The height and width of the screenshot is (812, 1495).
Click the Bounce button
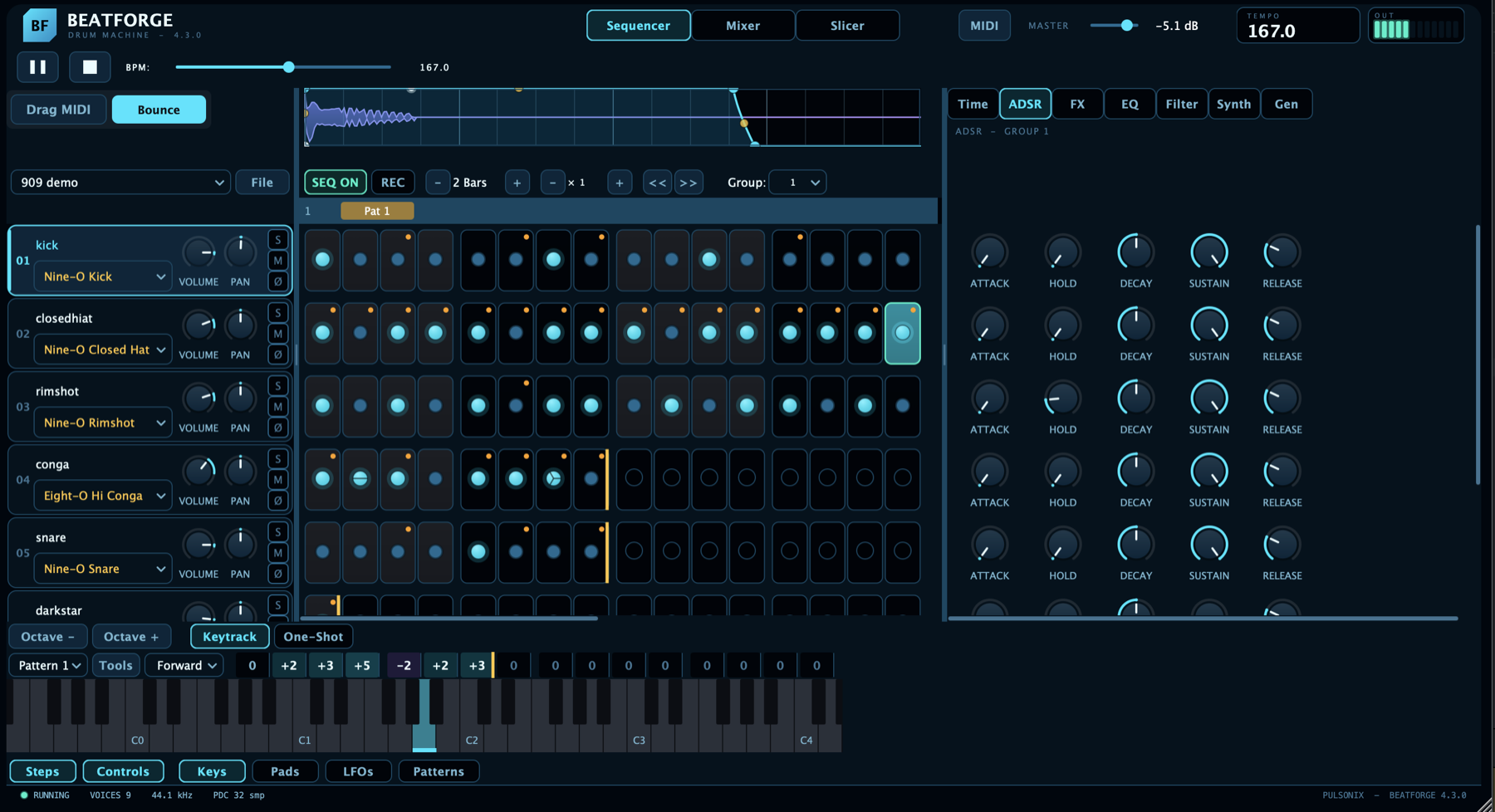pos(159,110)
